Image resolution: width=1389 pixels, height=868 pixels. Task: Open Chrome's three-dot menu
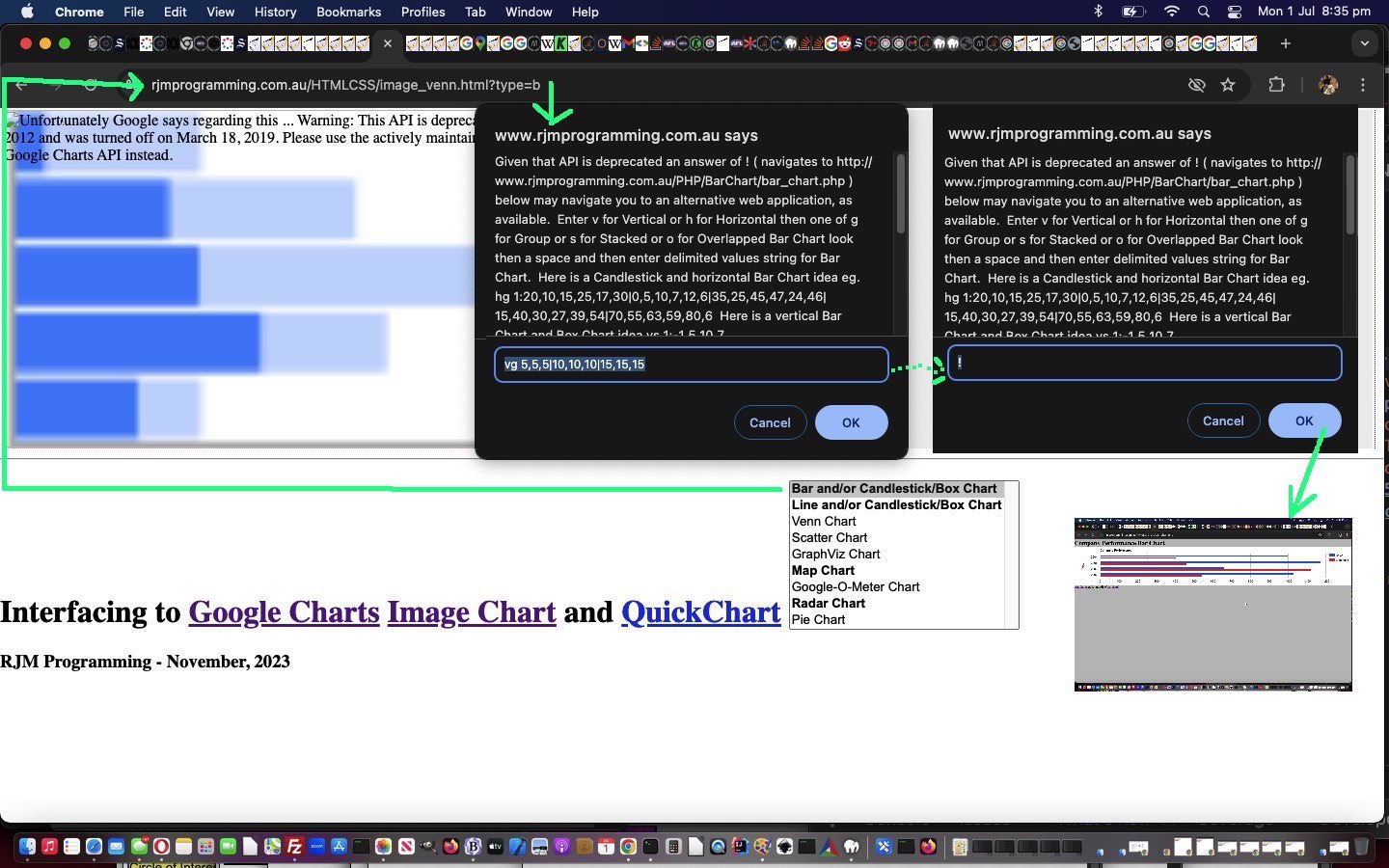(1363, 85)
